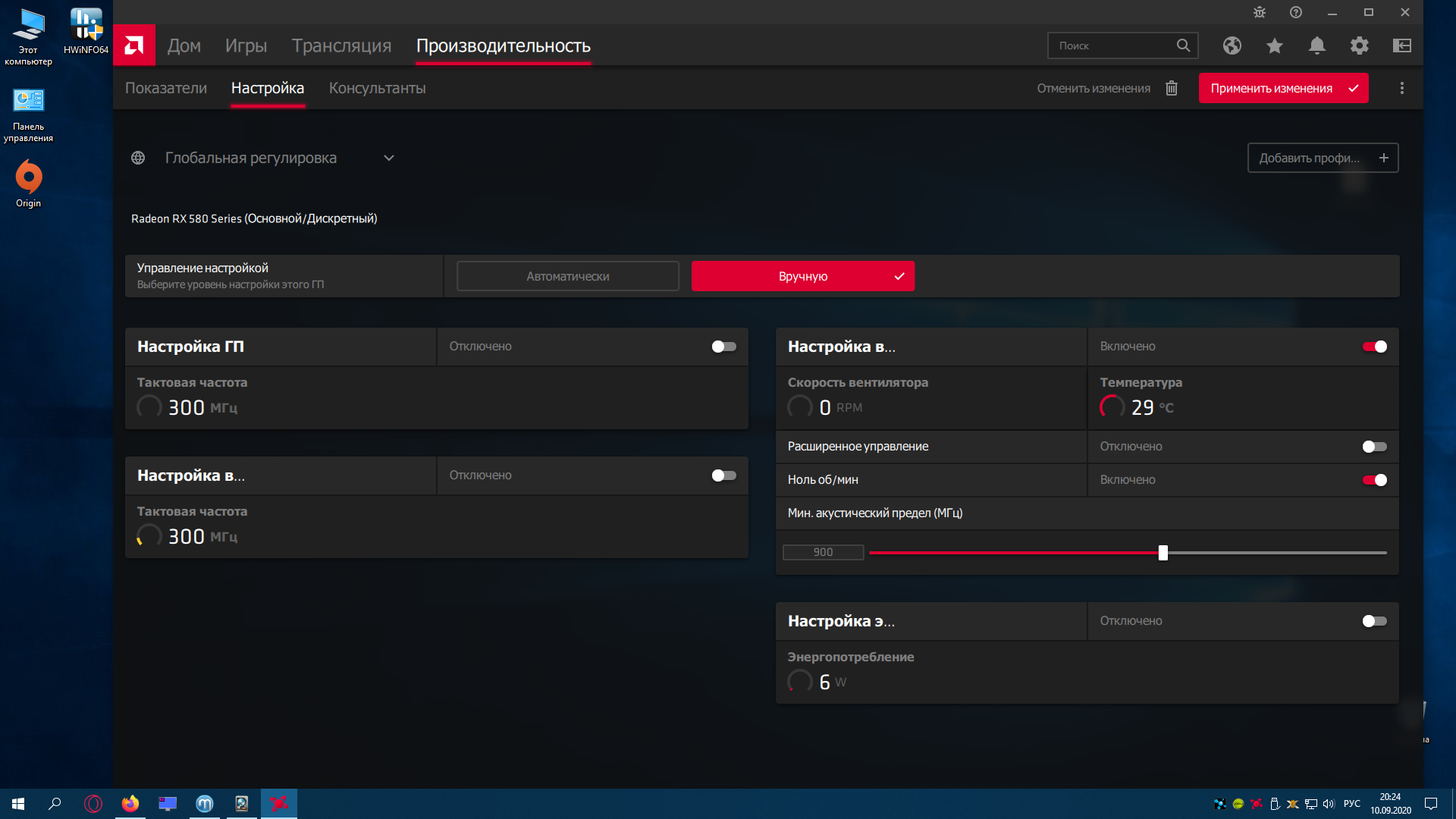Screen dimensions: 1456x819
Task: Open the settings gear icon
Action: pos(1359,45)
